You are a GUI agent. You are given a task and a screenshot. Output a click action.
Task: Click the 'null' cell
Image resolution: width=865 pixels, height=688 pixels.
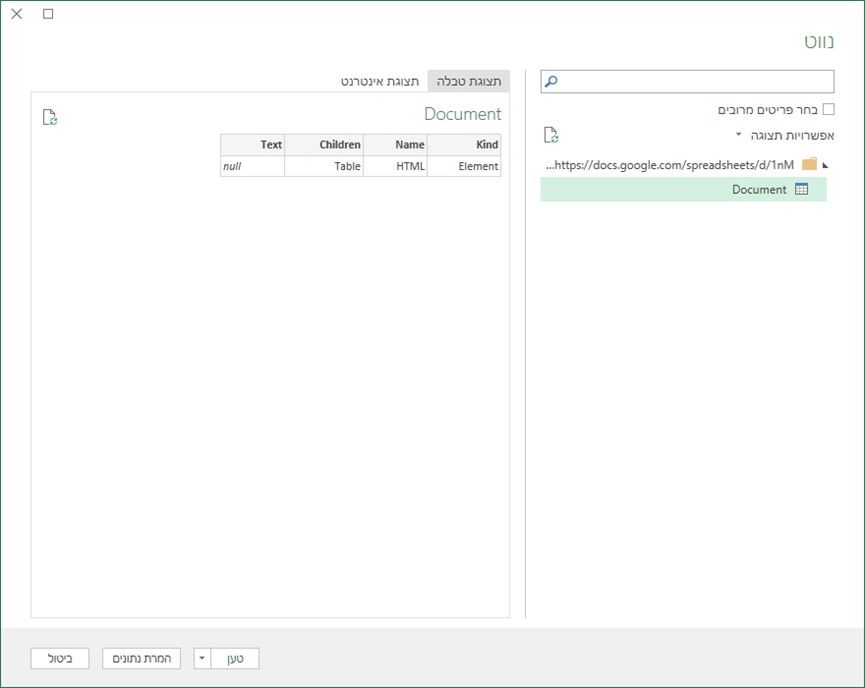253,166
